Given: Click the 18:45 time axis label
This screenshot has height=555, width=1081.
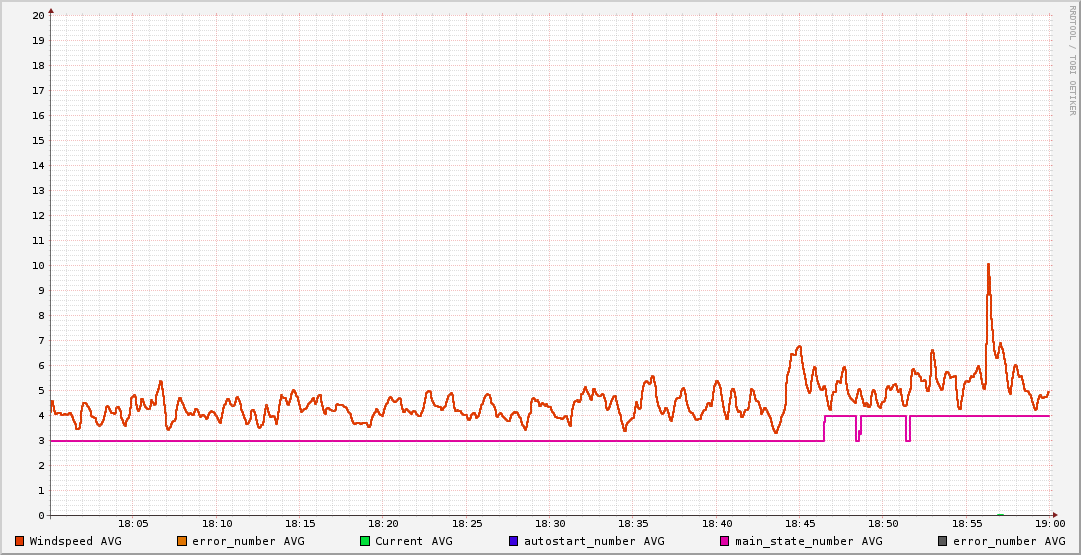Looking at the screenshot, I should click(x=800, y=524).
